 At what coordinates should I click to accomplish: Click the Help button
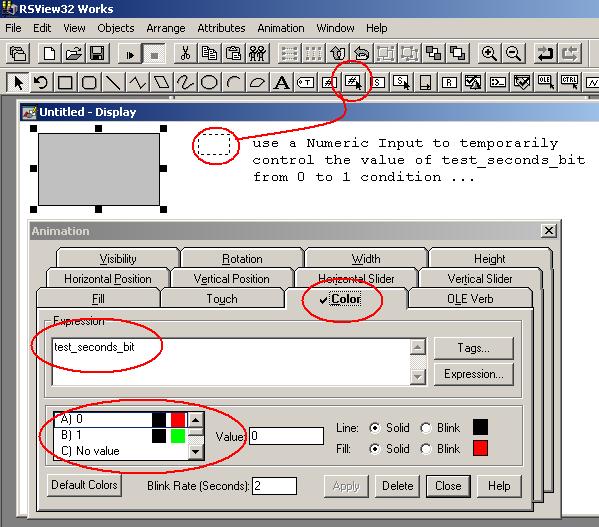pos(499,486)
